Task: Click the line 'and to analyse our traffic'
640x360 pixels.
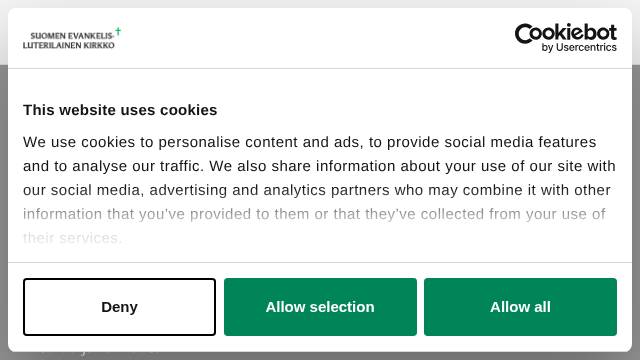Action: click(x=319, y=166)
